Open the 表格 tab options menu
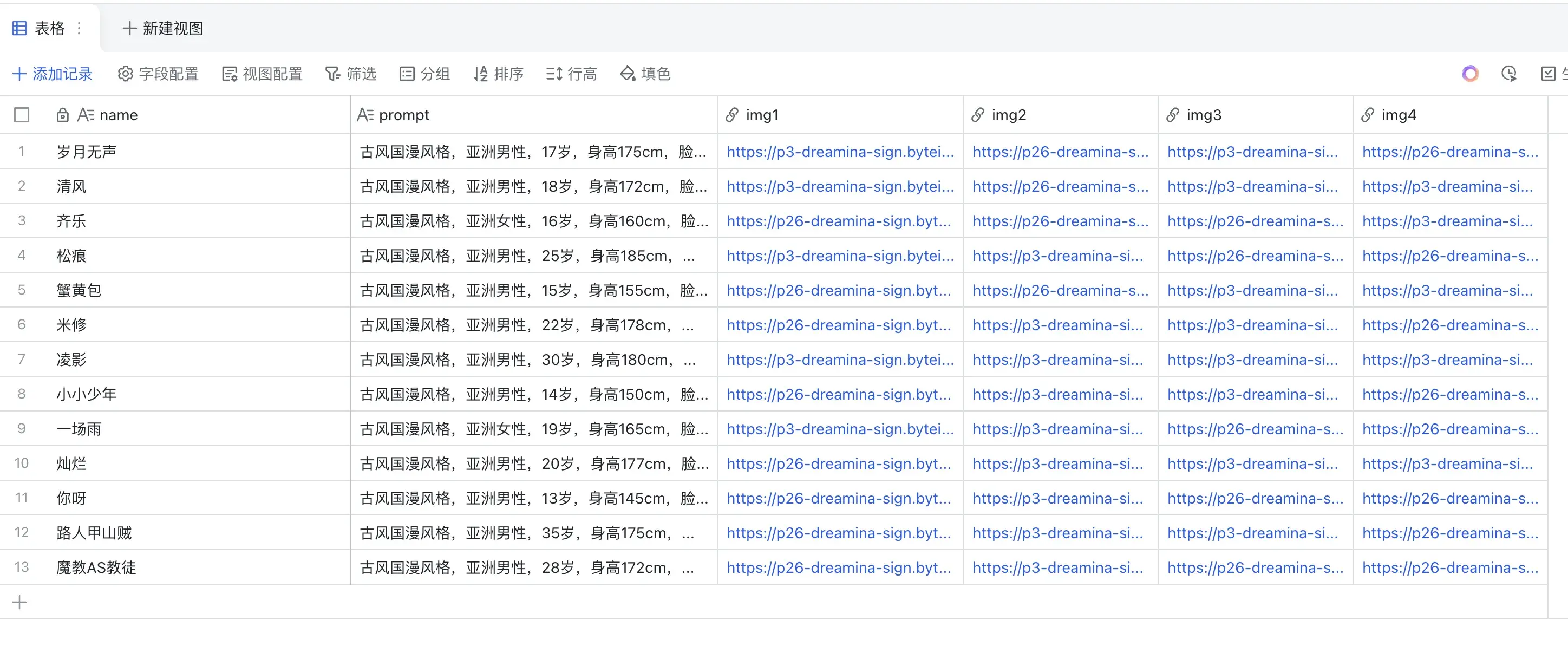The width and height of the screenshot is (1568, 653). click(x=79, y=28)
